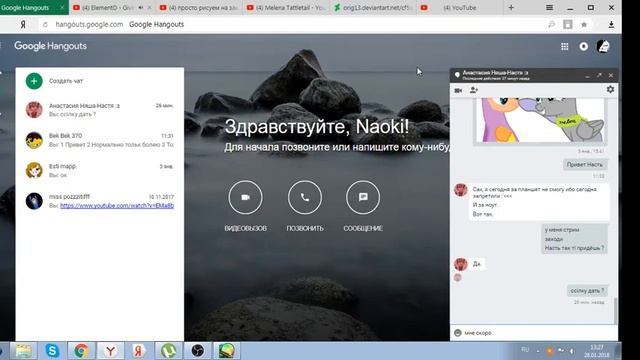Screen dimensions: 640x360
Task: Open the message circle icon
Action: tap(363, 197)
